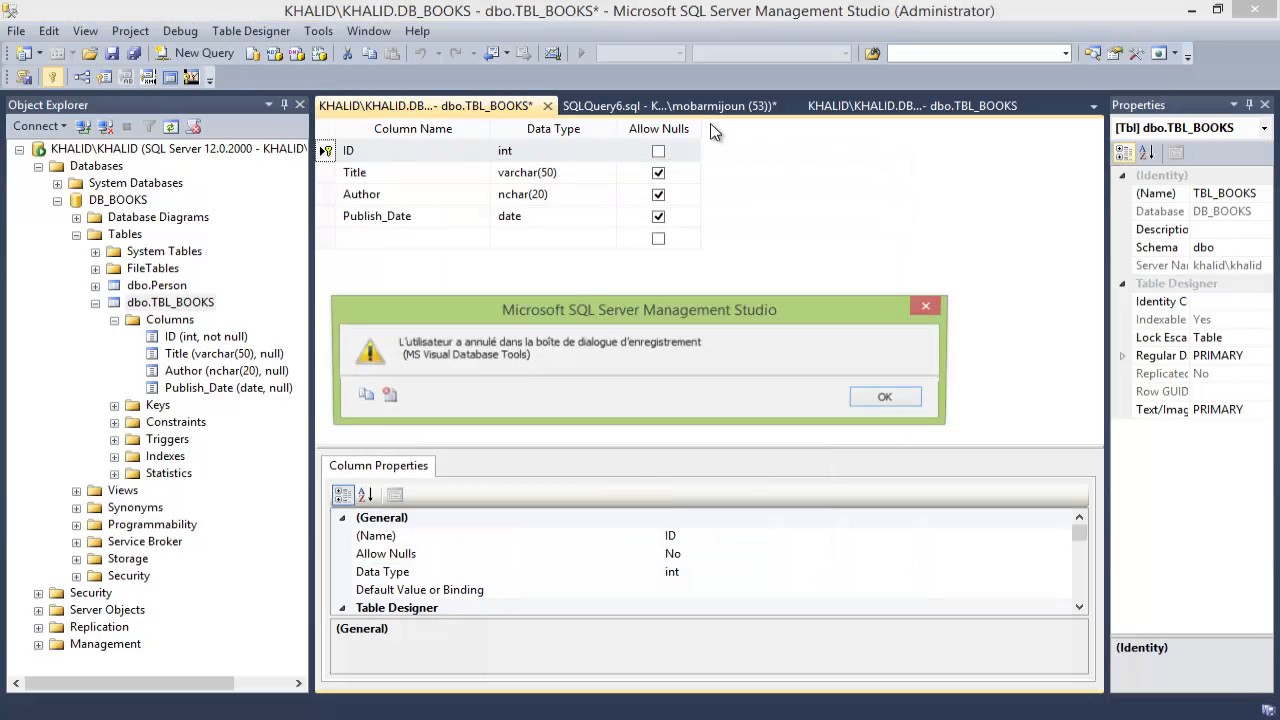The width and height of the screenshot is (1280, 720).
Task: Open the File menu
Action: [16, 31]
